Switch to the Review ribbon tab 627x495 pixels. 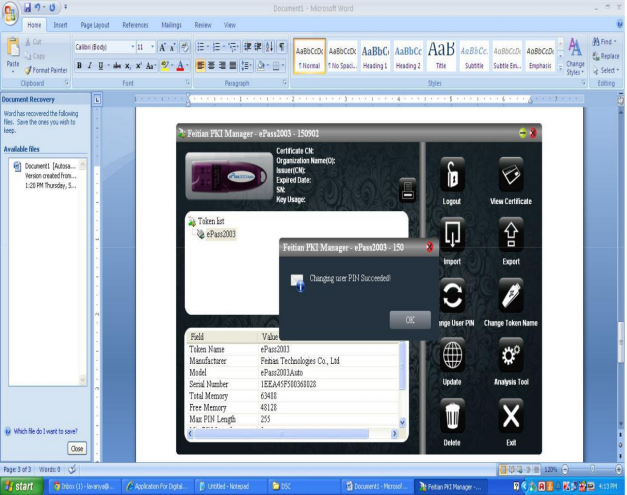click(203, 25)
